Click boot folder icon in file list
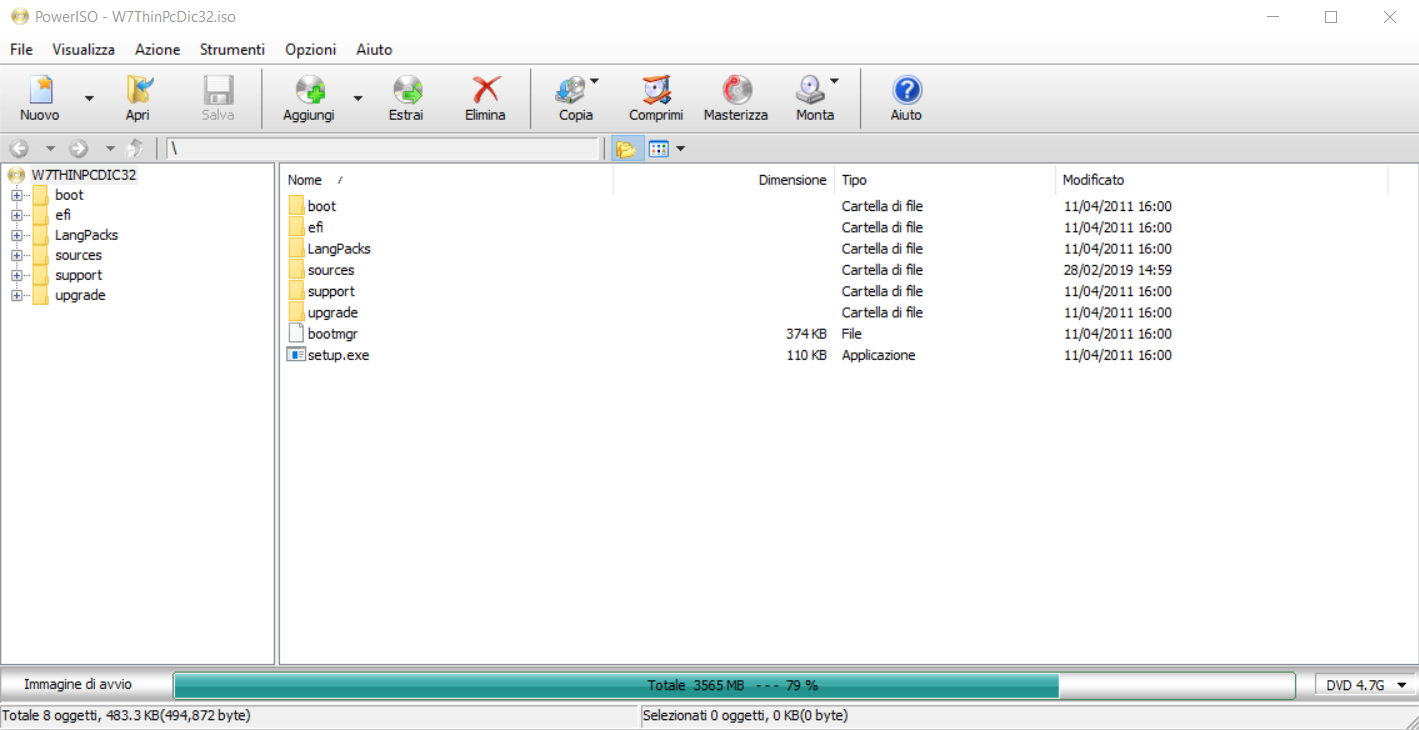Screen dimensions: 1419x730 296,206
